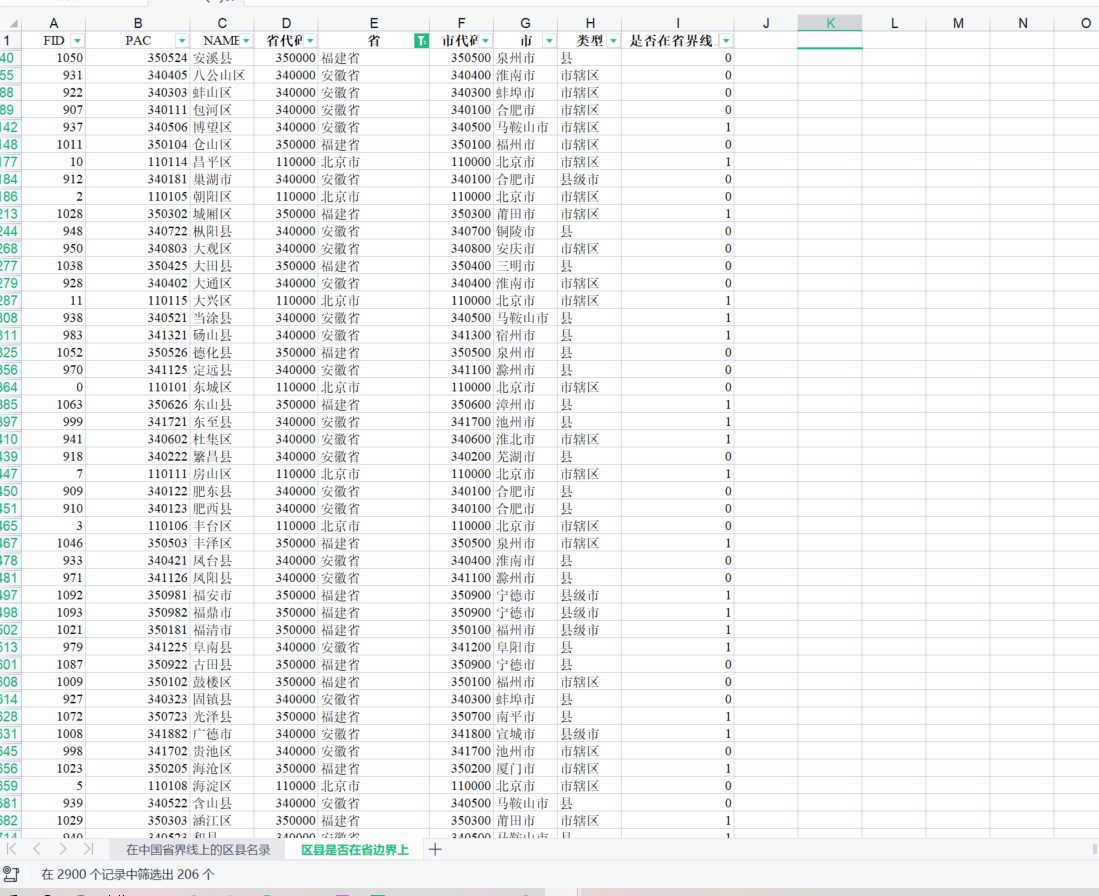This screenshot has width=1099, height=896.
Task: Select column K header
Action: click(x=830, y=23)
